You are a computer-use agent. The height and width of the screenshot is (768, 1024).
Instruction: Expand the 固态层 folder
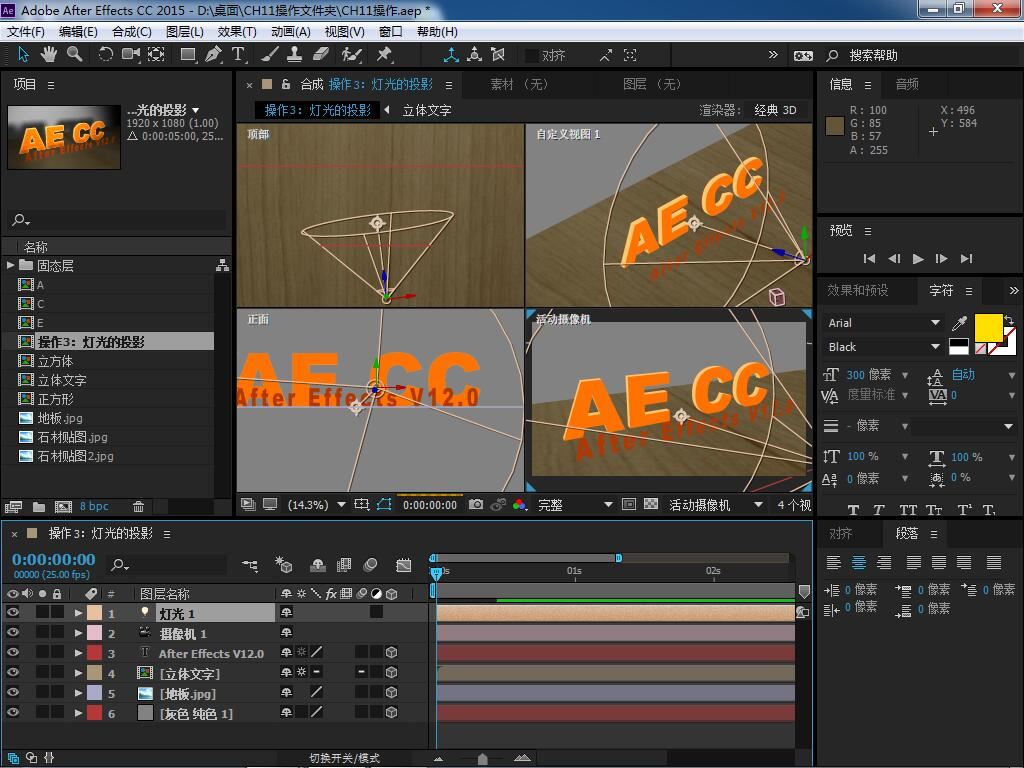tap(10, 265)
